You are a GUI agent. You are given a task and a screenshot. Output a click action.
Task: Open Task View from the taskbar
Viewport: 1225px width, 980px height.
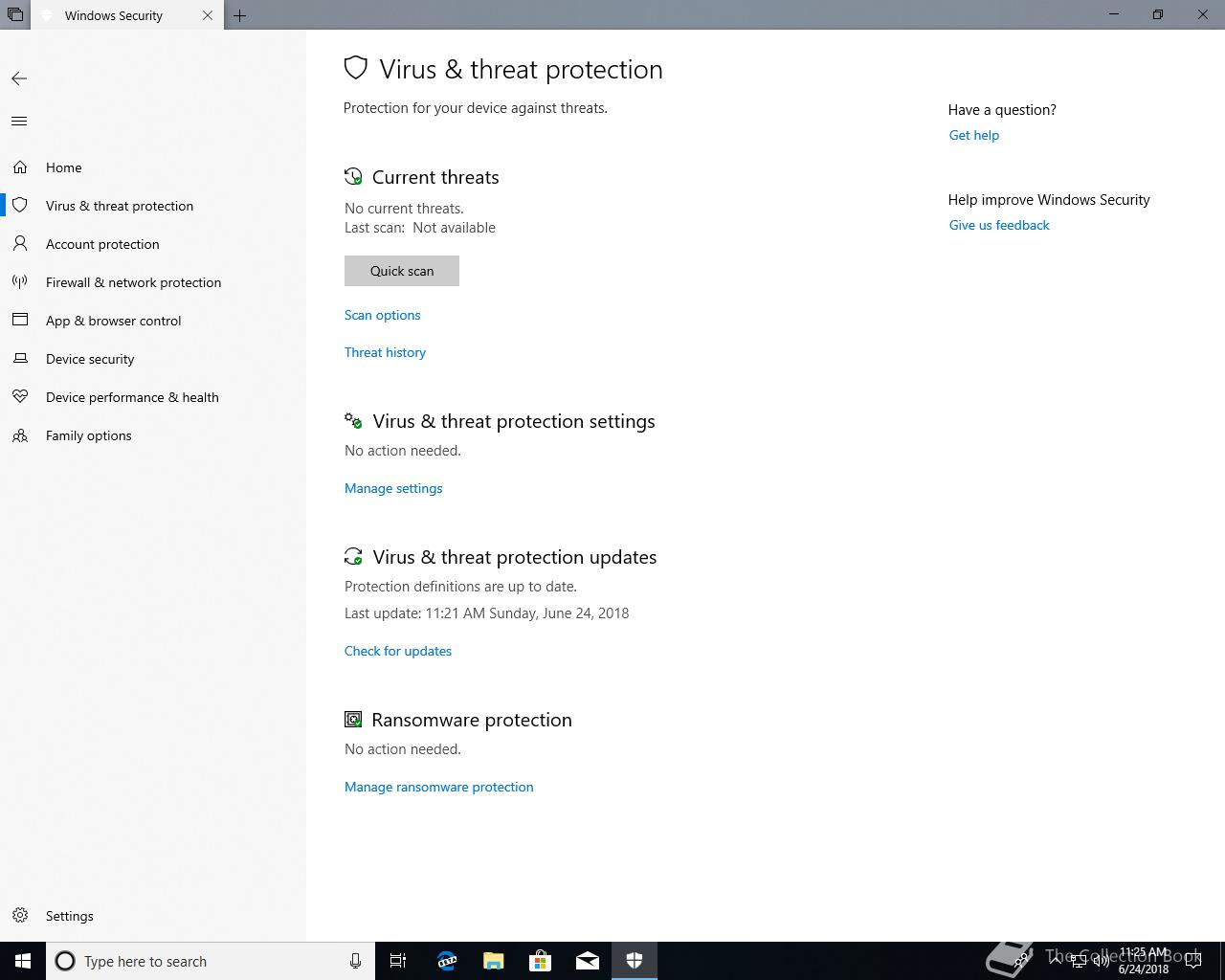(398, 961)
